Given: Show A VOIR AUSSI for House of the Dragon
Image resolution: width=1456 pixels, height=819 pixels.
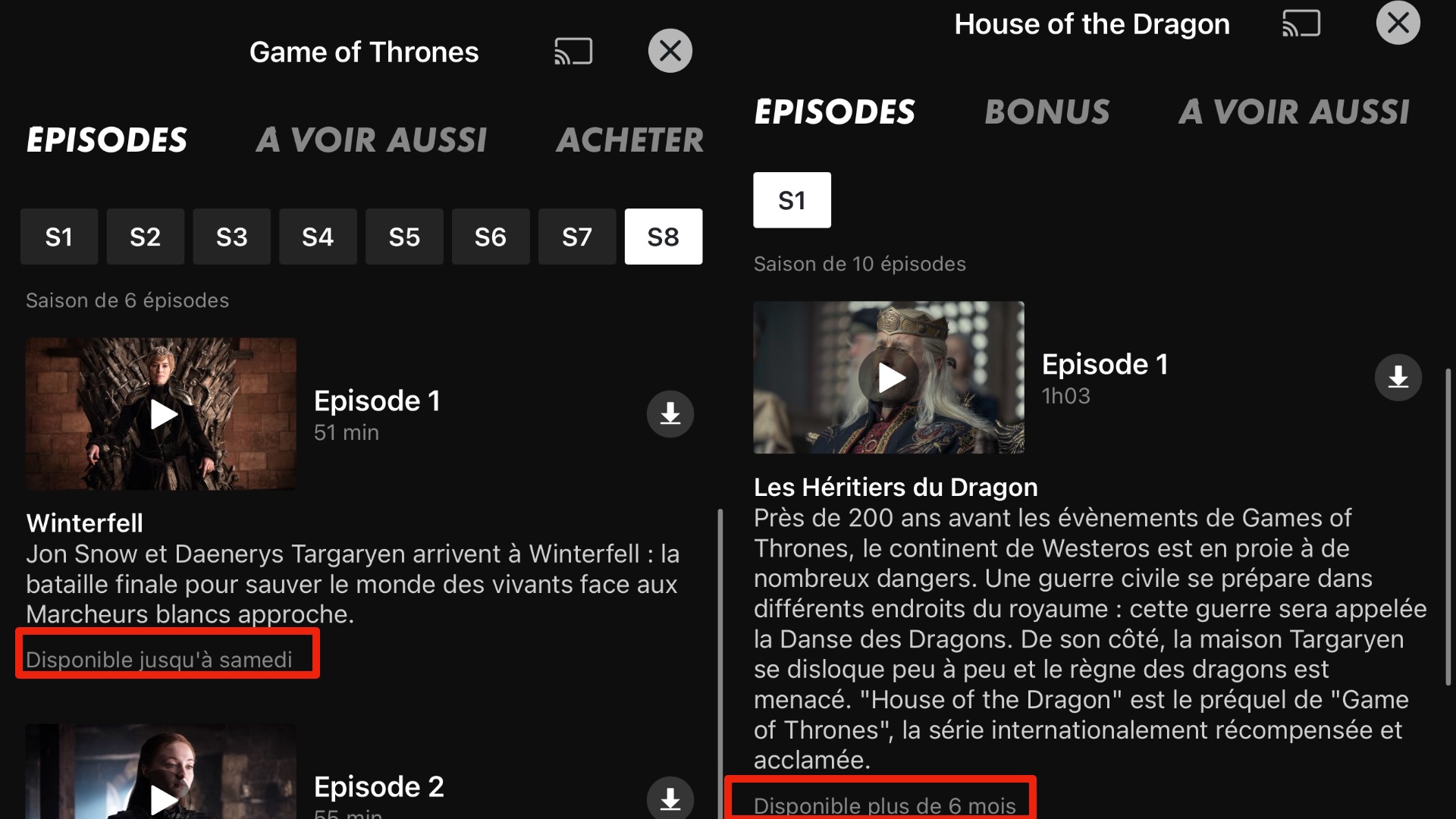Looking at the screenshot, I should point(1294,112).
